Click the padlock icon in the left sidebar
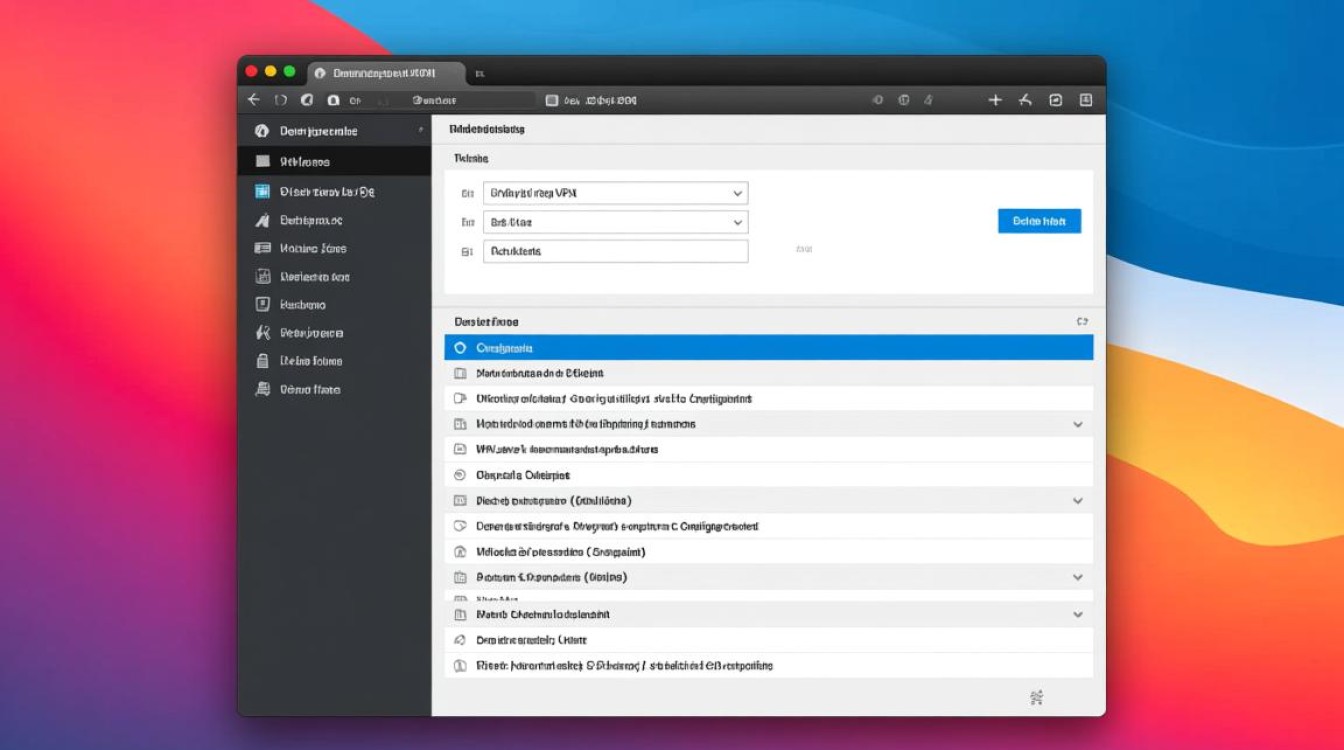The image size is (1344, 750). click(x=263, y=361)
